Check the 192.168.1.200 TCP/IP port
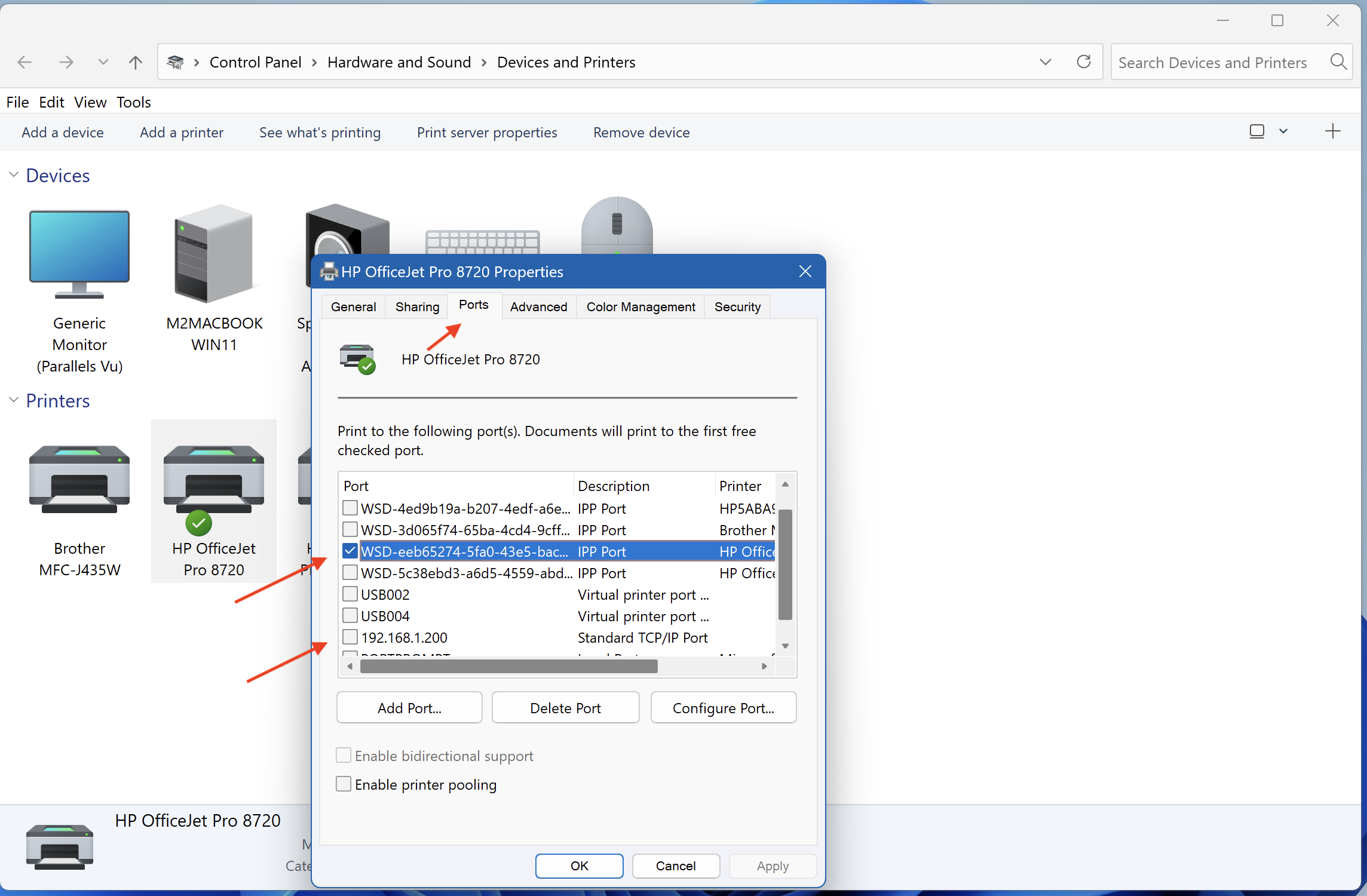The image size is (1367, 896). [x=350, y=637]
